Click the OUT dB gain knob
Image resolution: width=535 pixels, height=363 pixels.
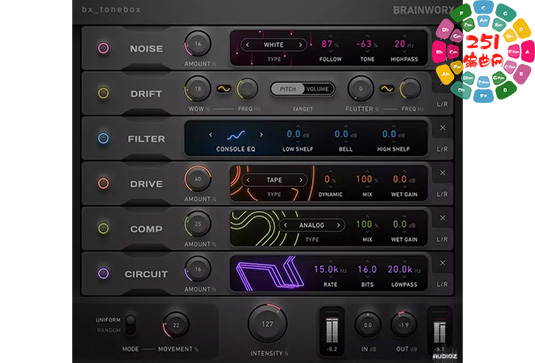point(404,325)
